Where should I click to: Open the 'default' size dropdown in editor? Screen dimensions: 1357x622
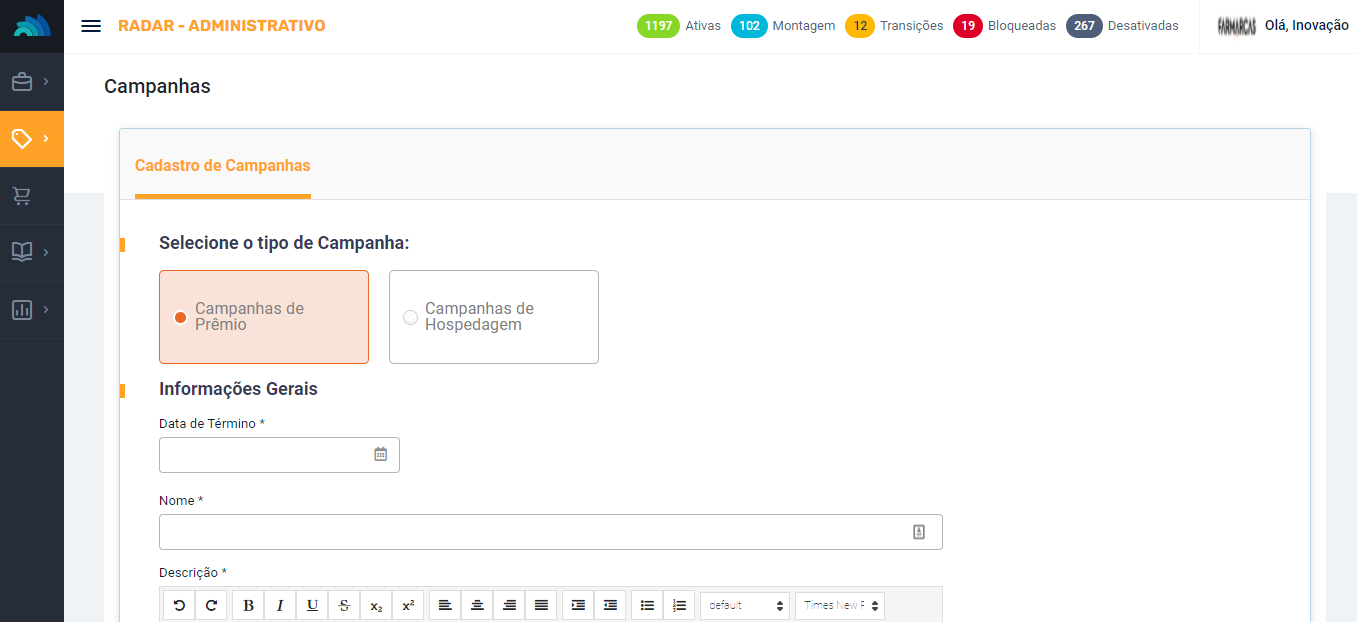[745, 605]
